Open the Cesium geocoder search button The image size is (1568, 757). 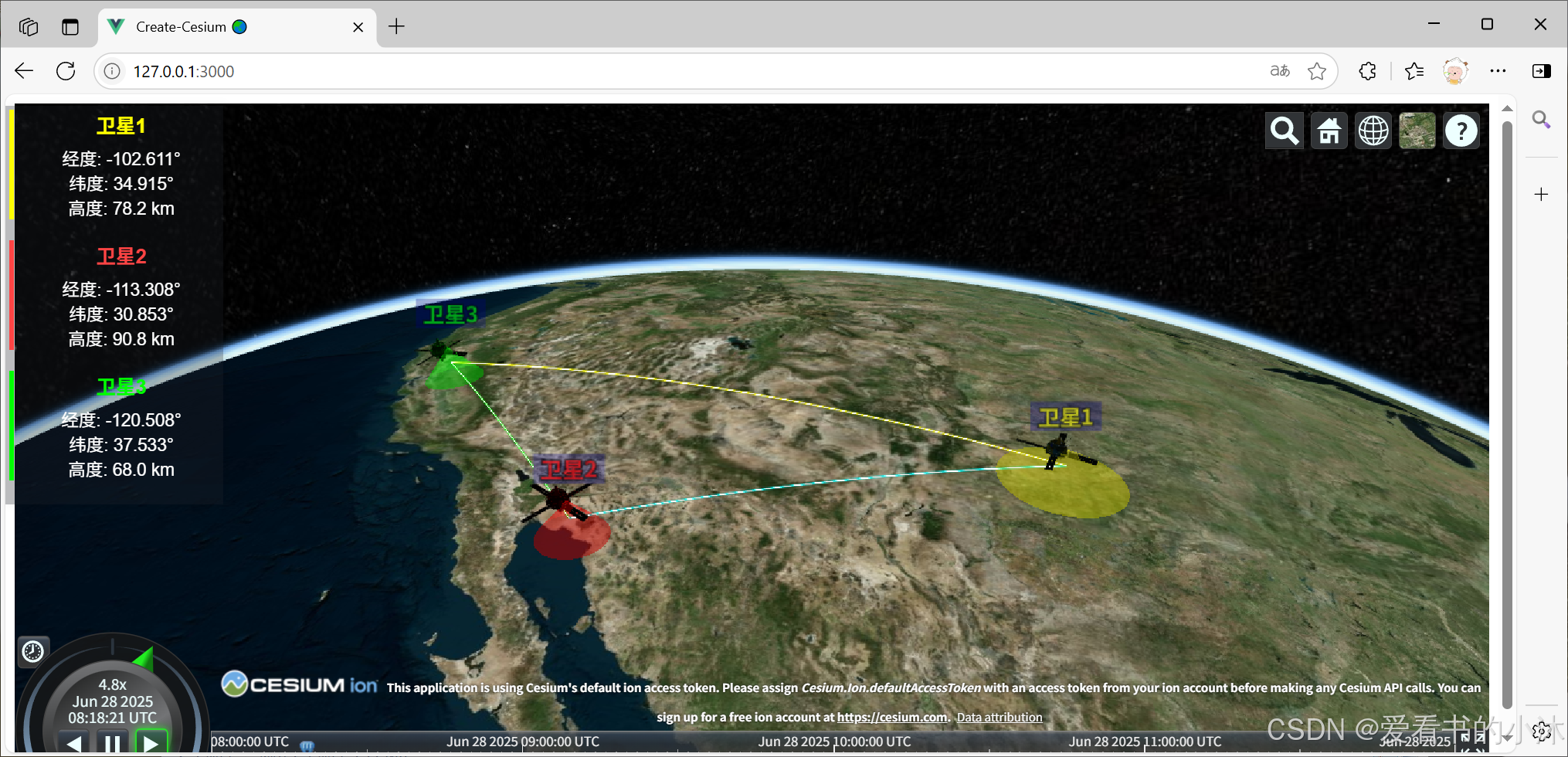coord(1285,131)
